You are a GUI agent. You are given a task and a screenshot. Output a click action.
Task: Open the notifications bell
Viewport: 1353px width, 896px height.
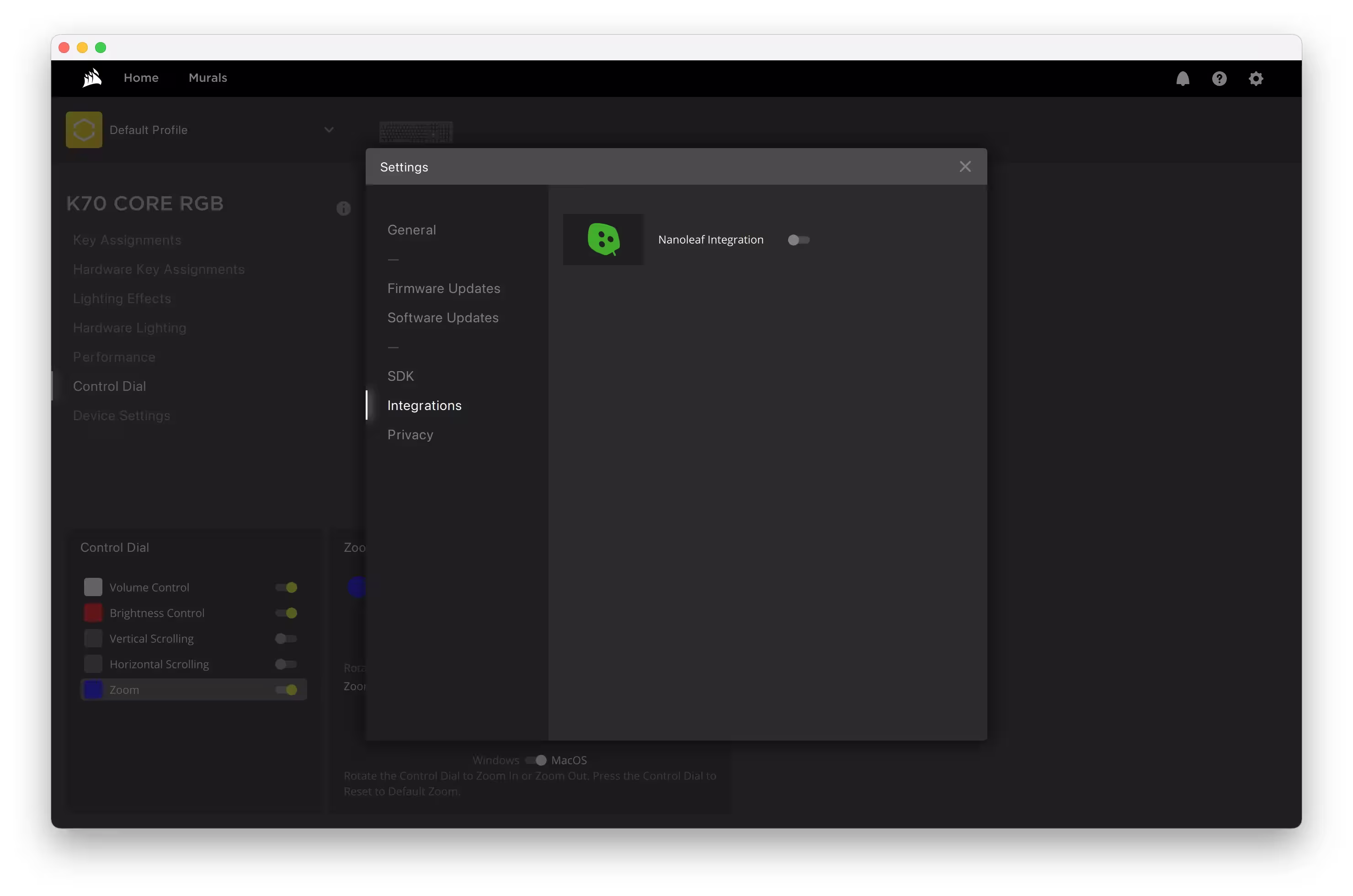click(1182, 78)
